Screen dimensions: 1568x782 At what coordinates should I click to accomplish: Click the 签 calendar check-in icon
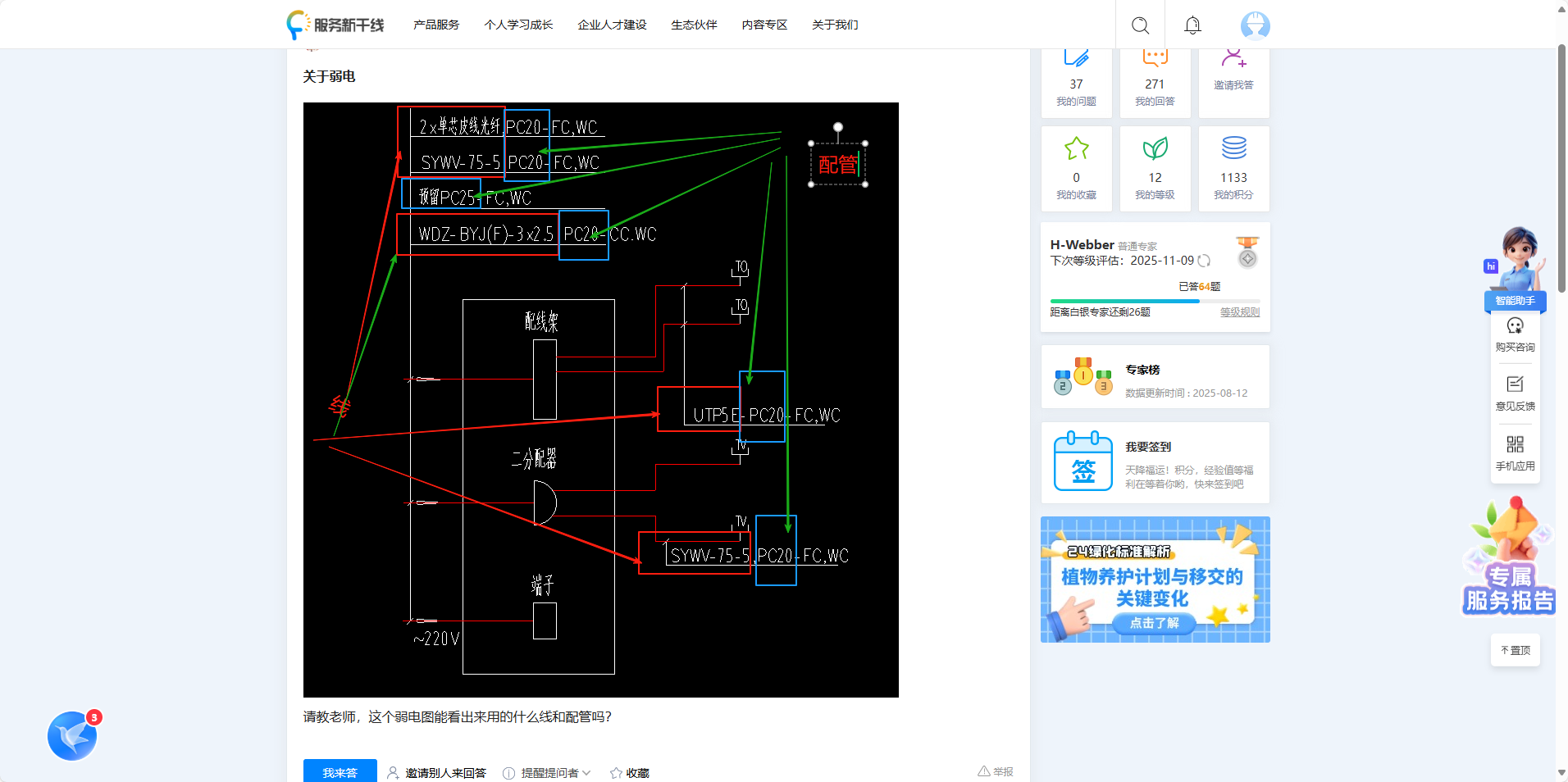click(1083, 461)
